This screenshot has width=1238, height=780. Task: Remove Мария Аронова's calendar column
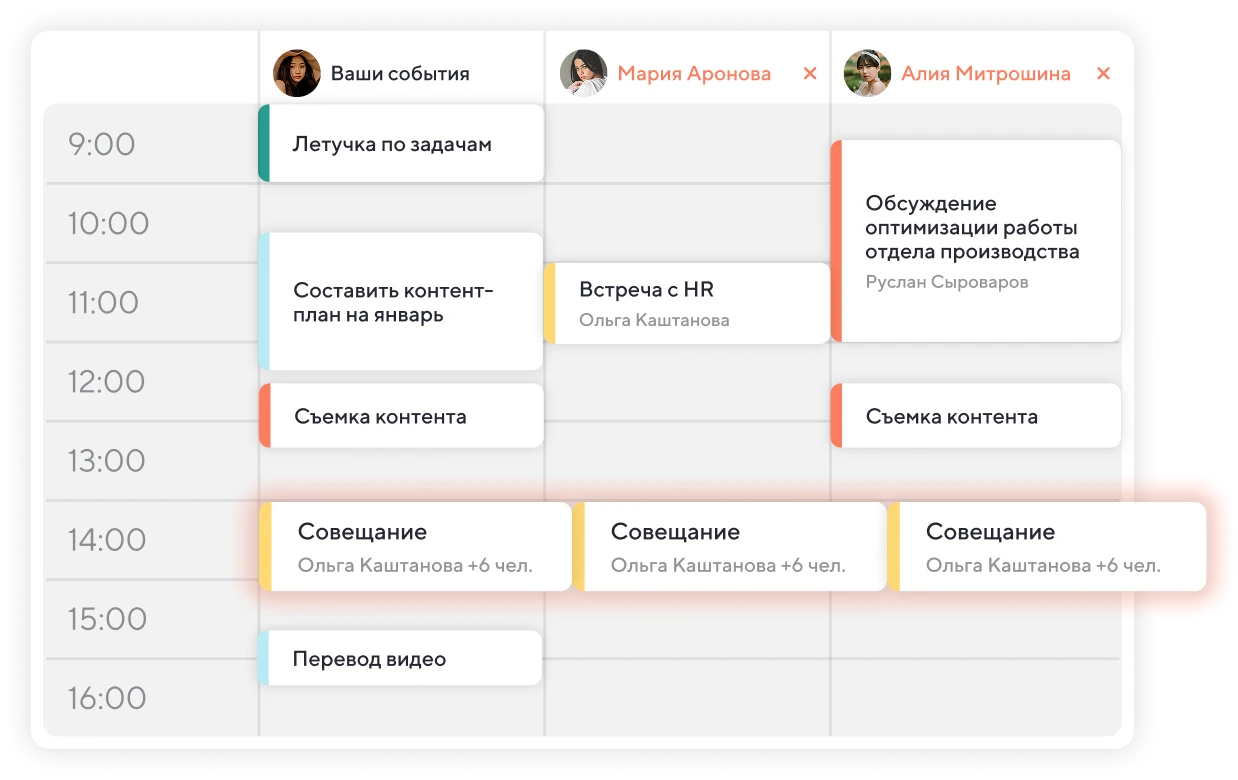pos(810,73)
